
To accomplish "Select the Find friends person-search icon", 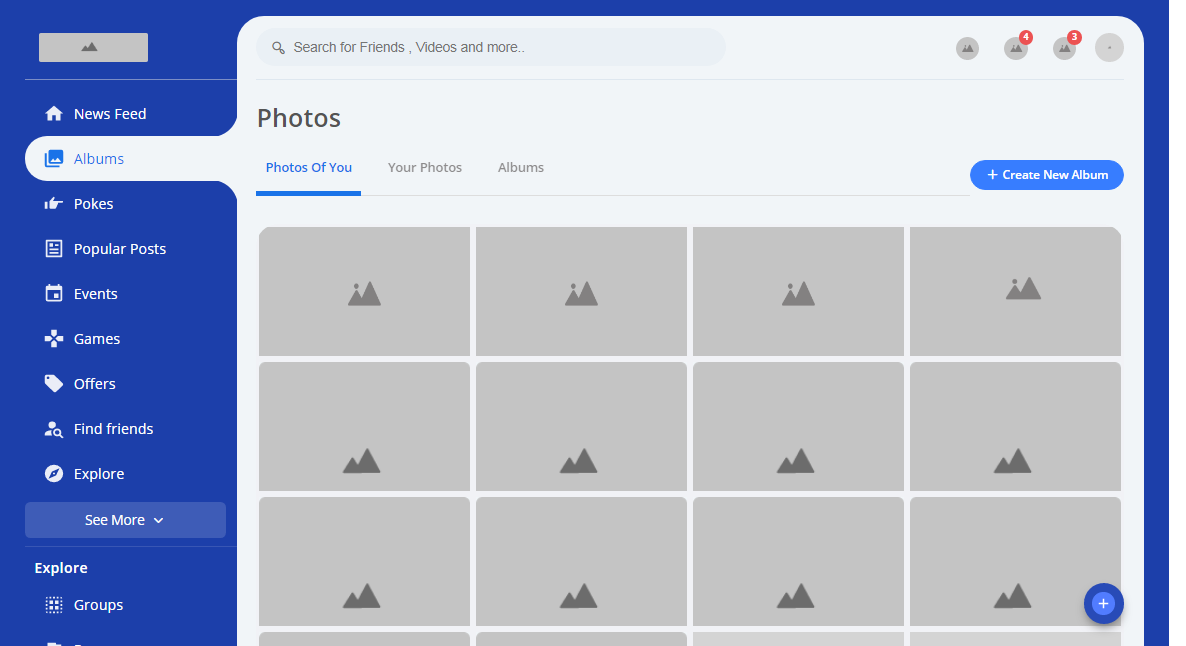I will pos(54,429).
